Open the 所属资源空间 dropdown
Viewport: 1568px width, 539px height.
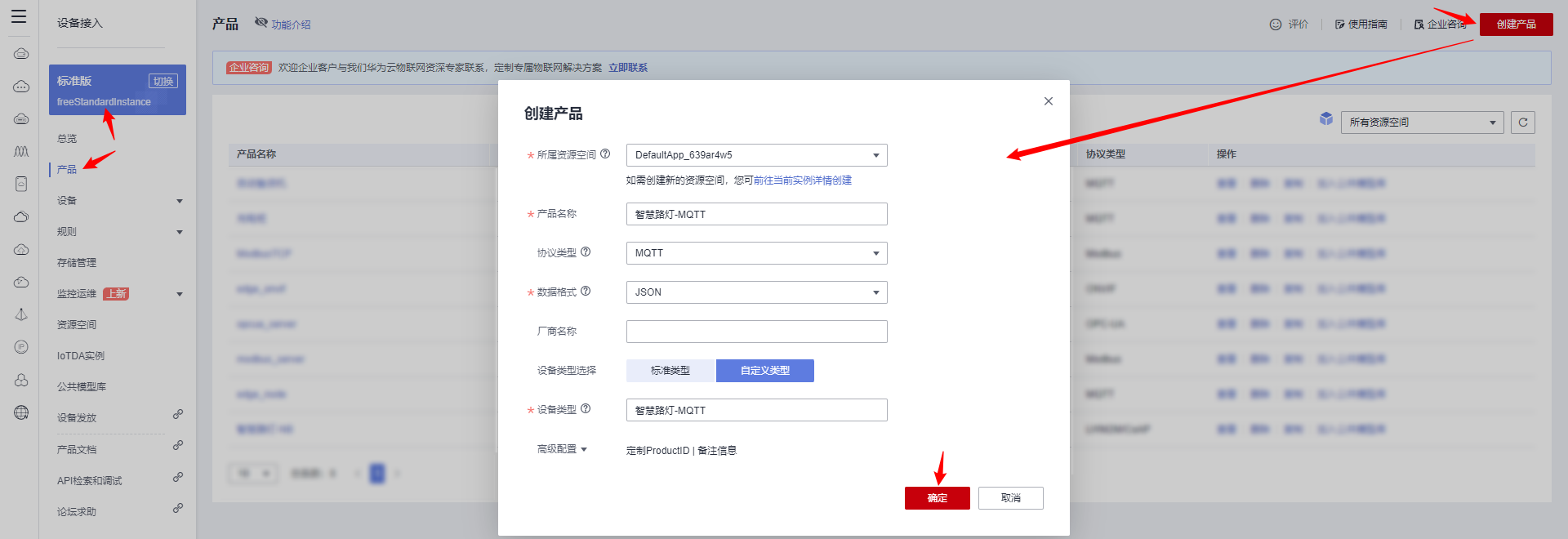(x=757, y=155)
